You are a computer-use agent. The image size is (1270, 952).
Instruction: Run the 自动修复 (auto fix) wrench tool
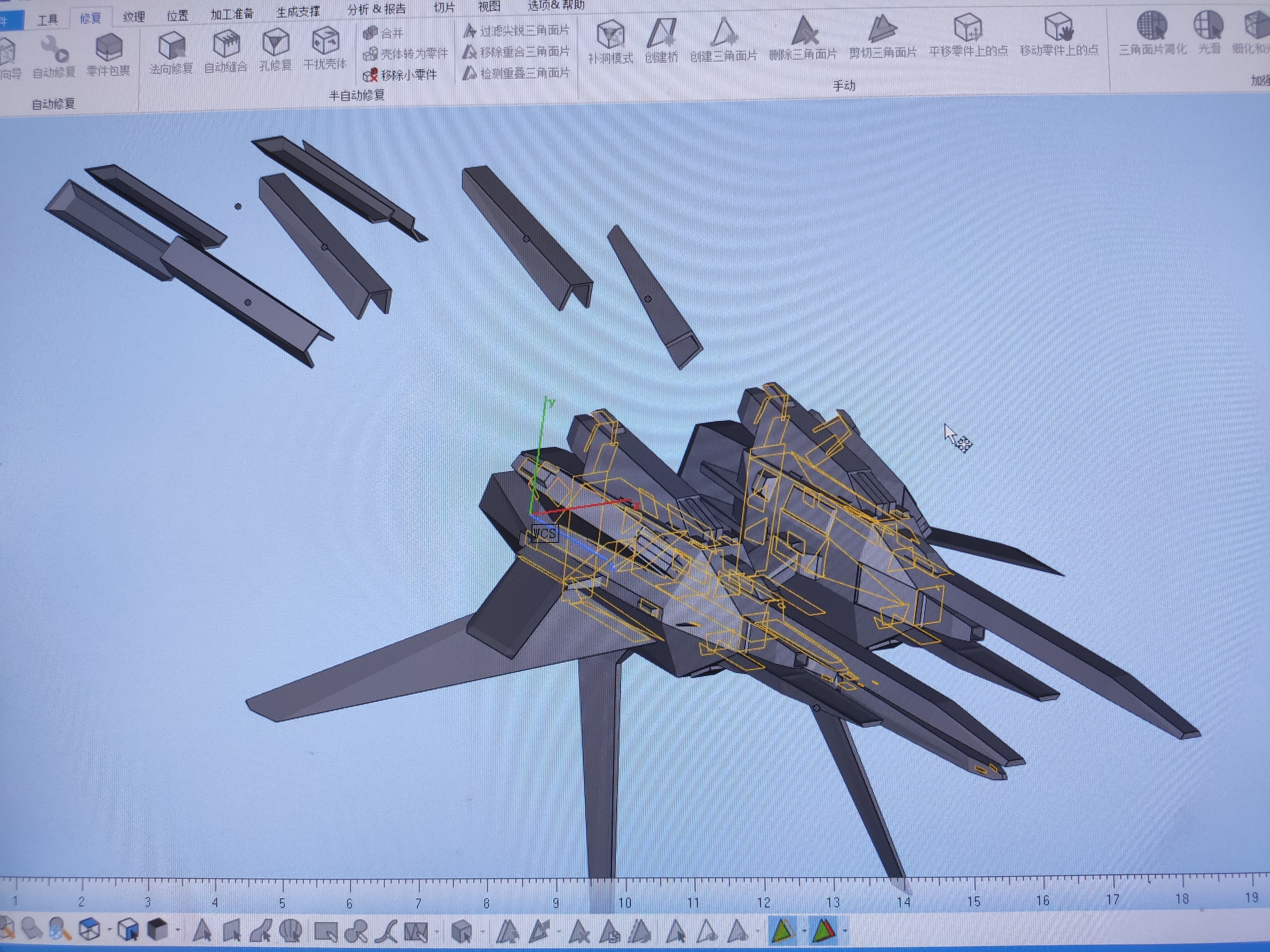pos(54,56)
